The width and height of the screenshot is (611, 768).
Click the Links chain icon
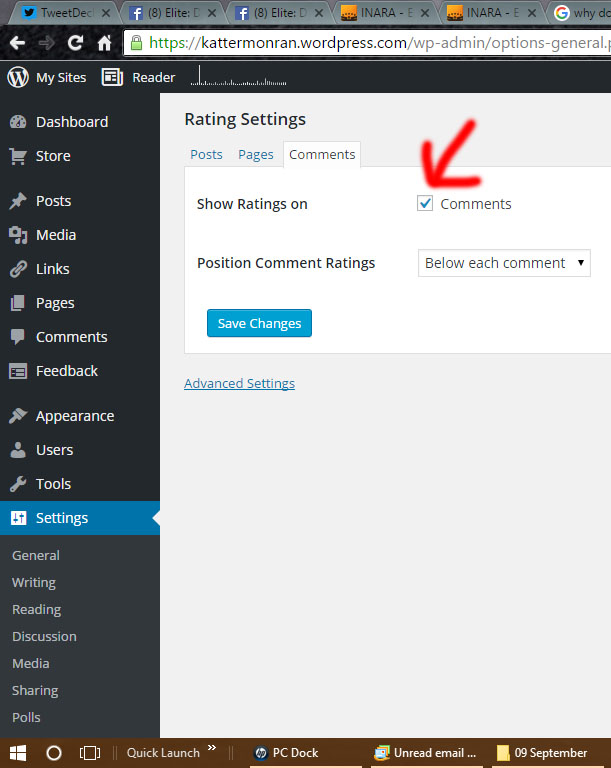(18, 269)
